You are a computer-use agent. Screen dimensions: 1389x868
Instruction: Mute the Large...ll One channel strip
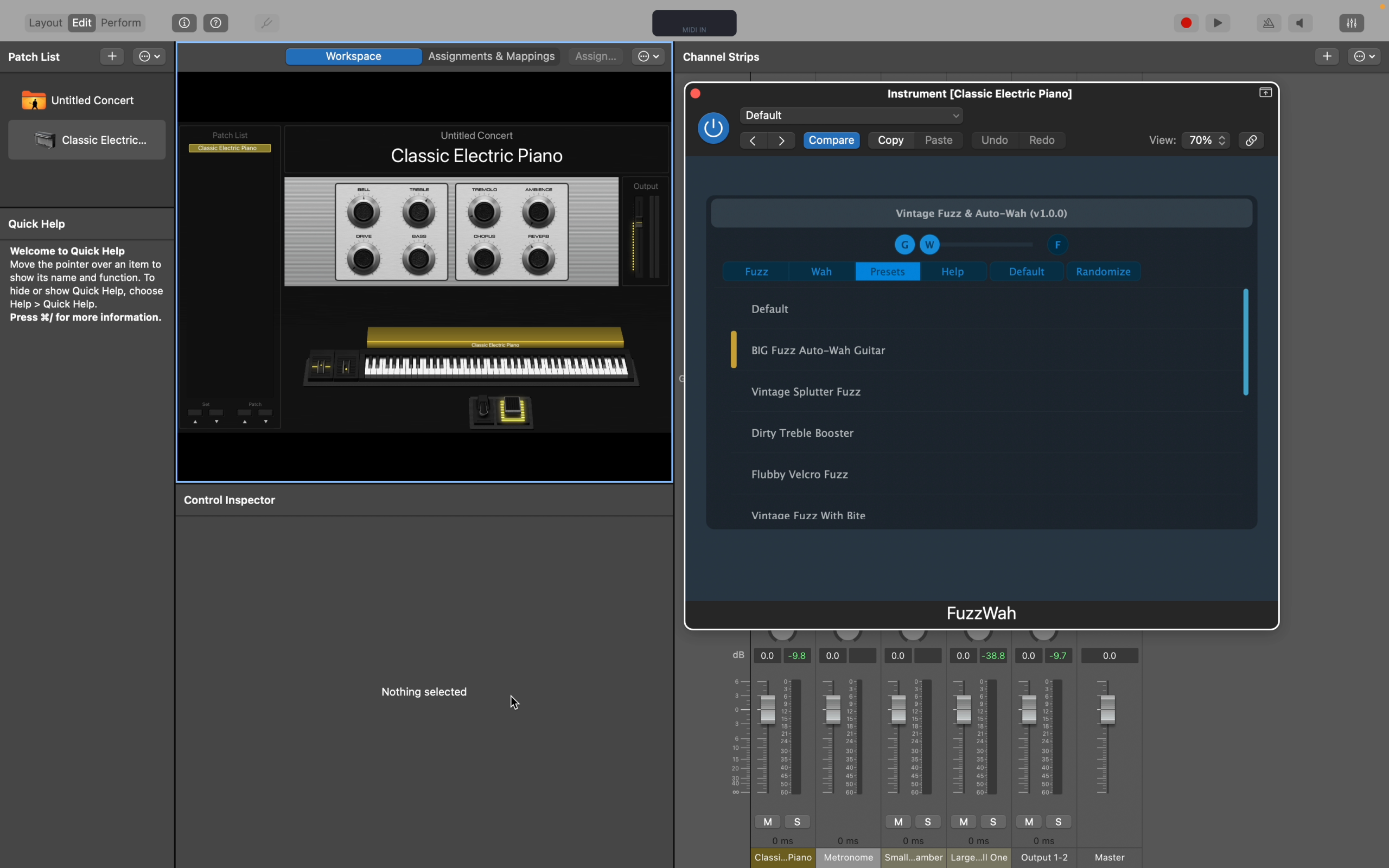964,821
